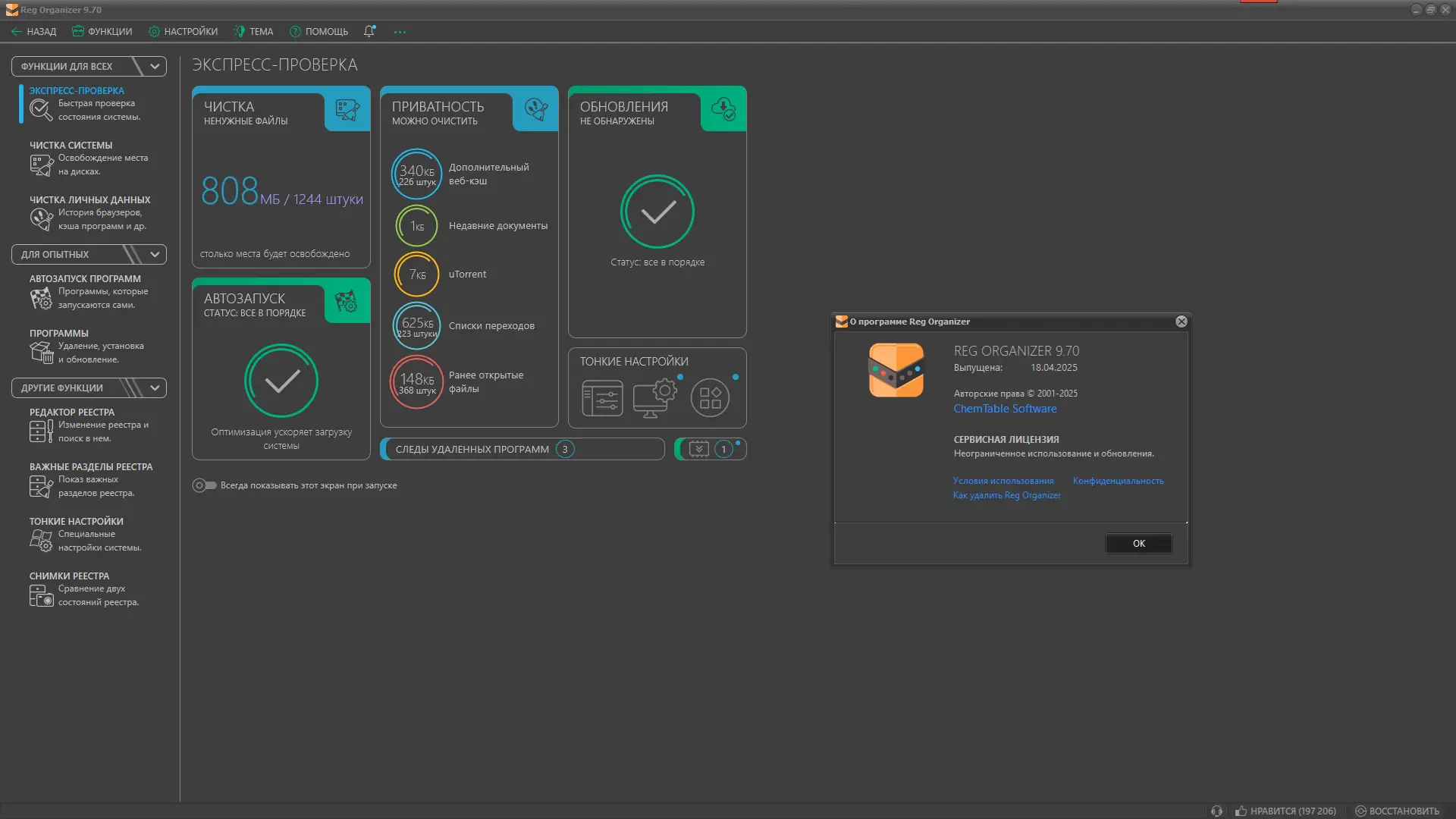The image size is (1456, 819).
Task: Open the ChemTable Software link
Action: pyautogui.click(x=1005, y=409)
